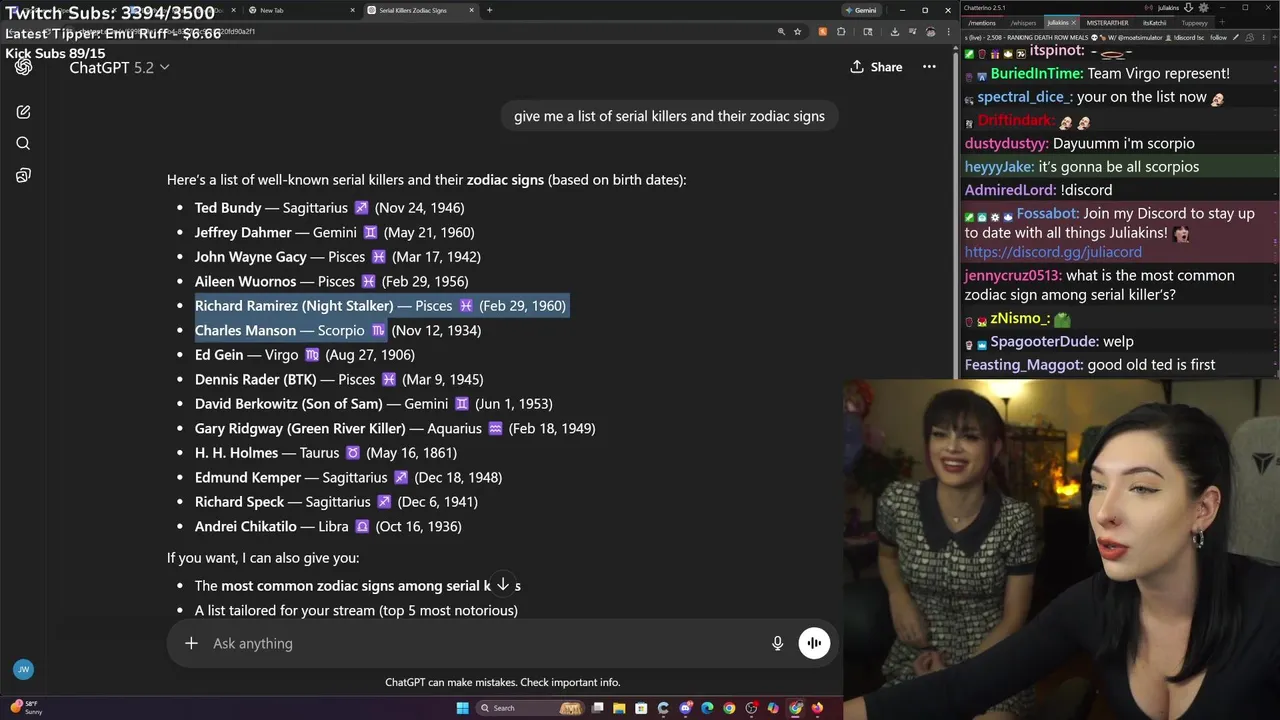
Task: Click the pencil edit icon in Chatterino header
Action: 1235,38
